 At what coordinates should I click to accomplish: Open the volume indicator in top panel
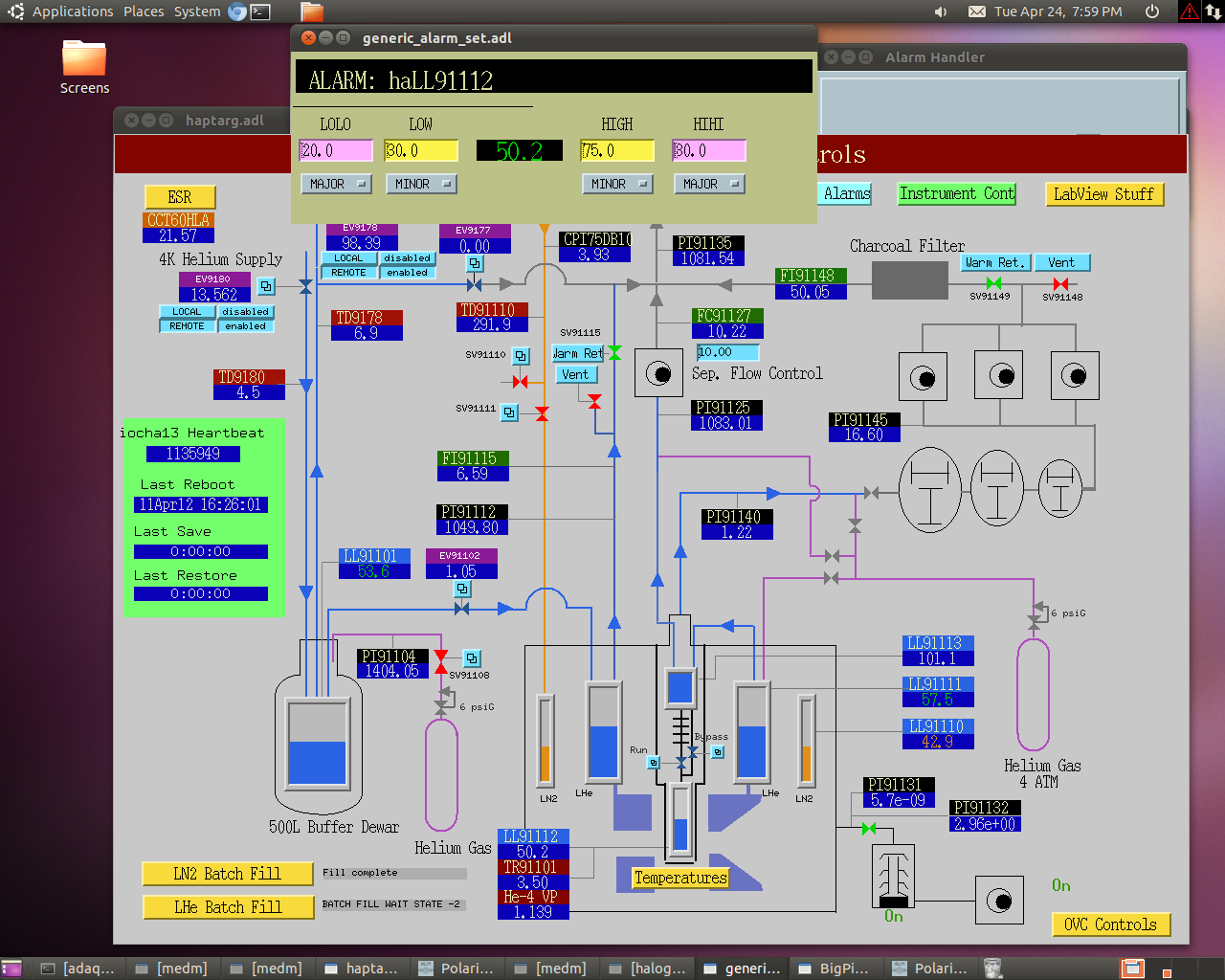pyautogui.click(x=941, y=11)
